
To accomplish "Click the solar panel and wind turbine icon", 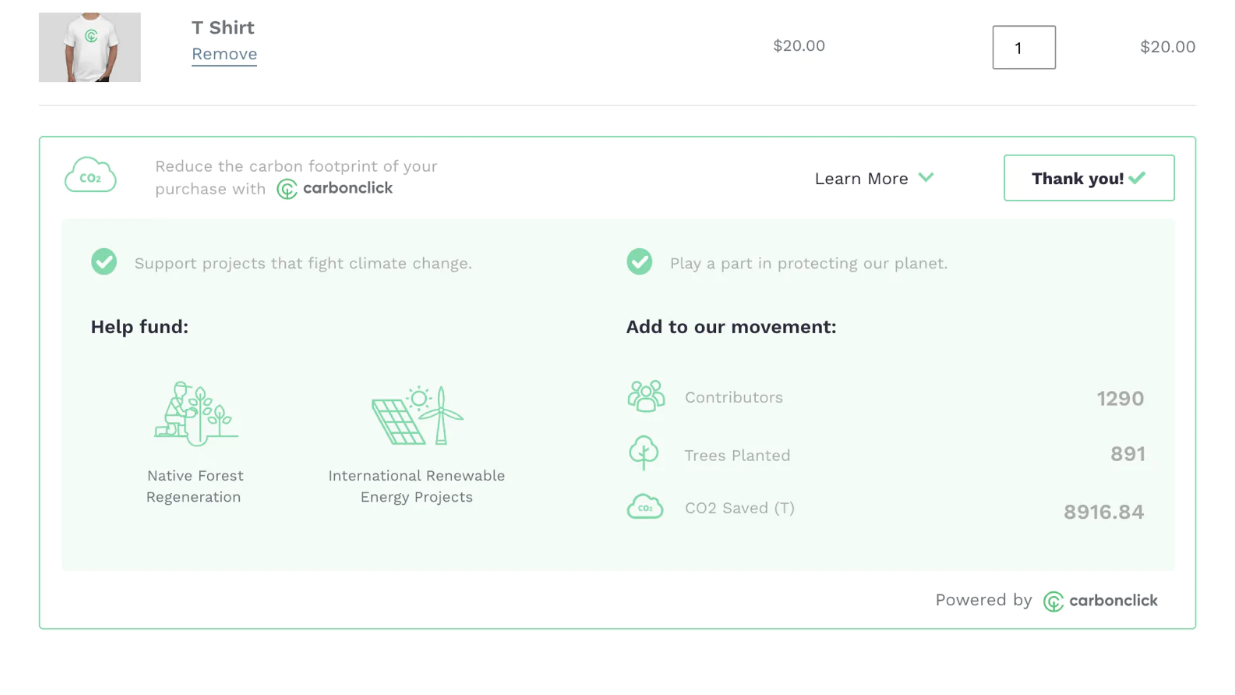I will pyautogui.click(x=417, y=415).
